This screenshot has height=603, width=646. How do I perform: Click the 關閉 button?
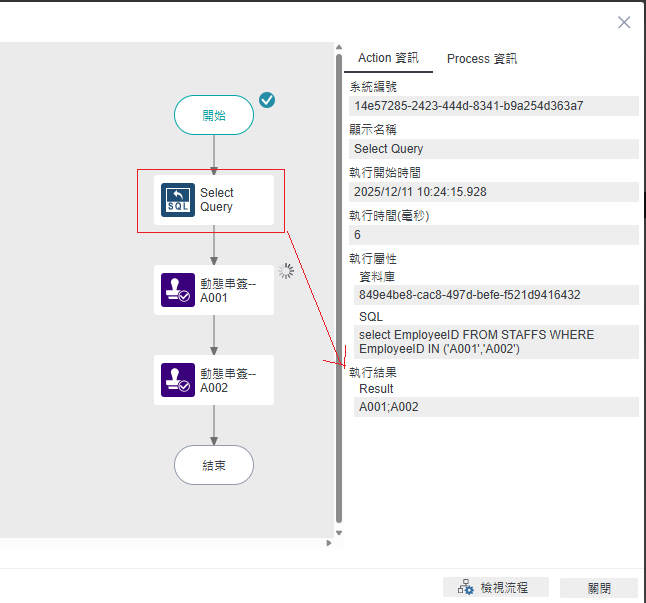[x=598, y=588]
